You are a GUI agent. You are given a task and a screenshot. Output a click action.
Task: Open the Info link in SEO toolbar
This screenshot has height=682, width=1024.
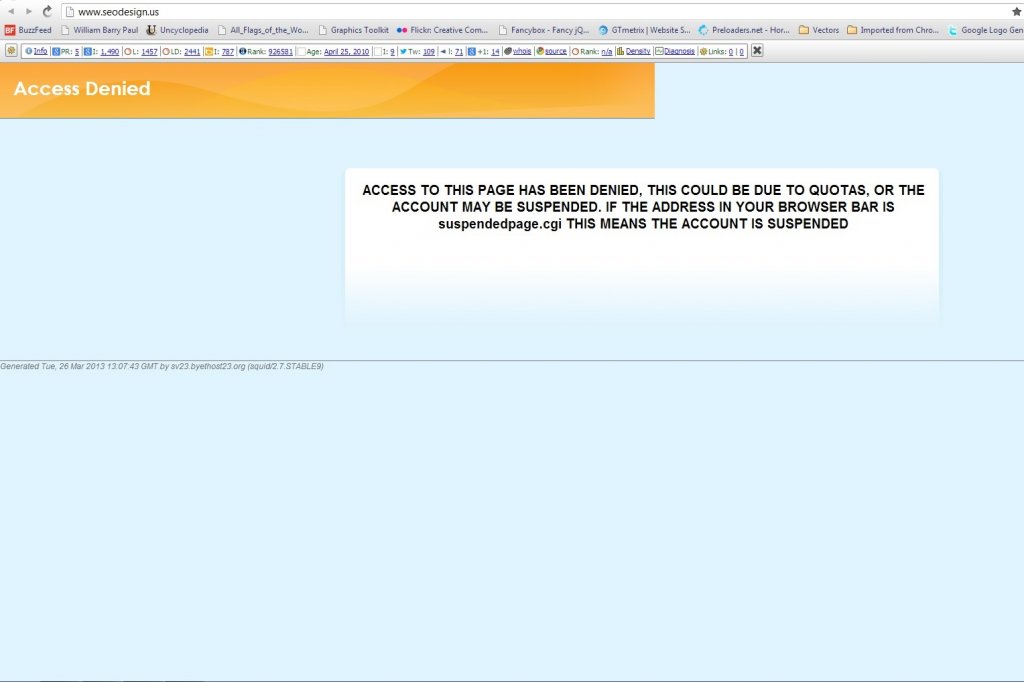pos(40,51)
